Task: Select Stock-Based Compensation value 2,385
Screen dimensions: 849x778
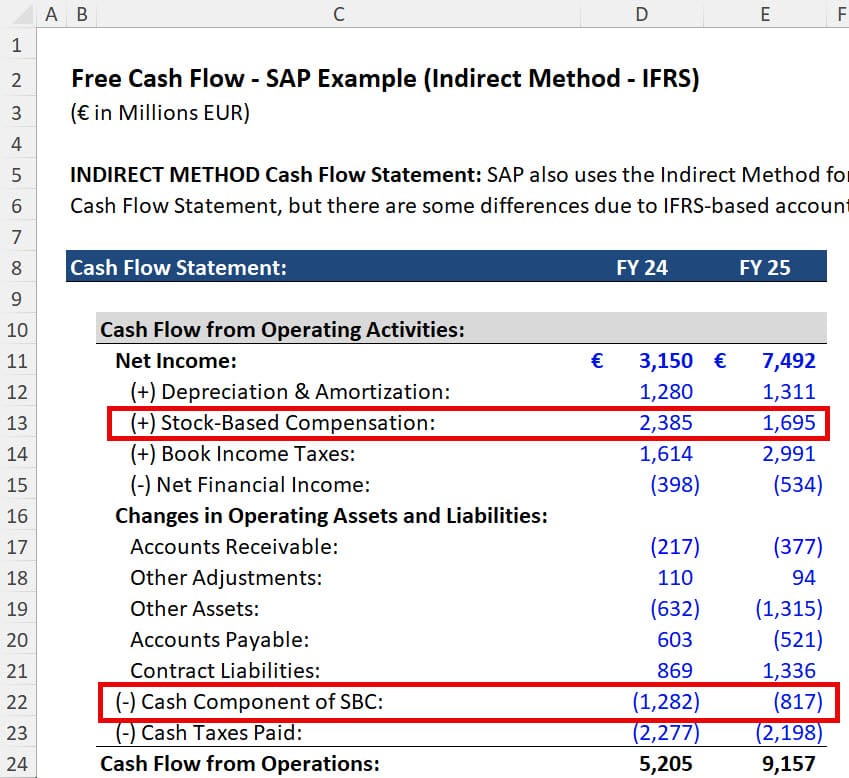Action: [x=665, y=423]
